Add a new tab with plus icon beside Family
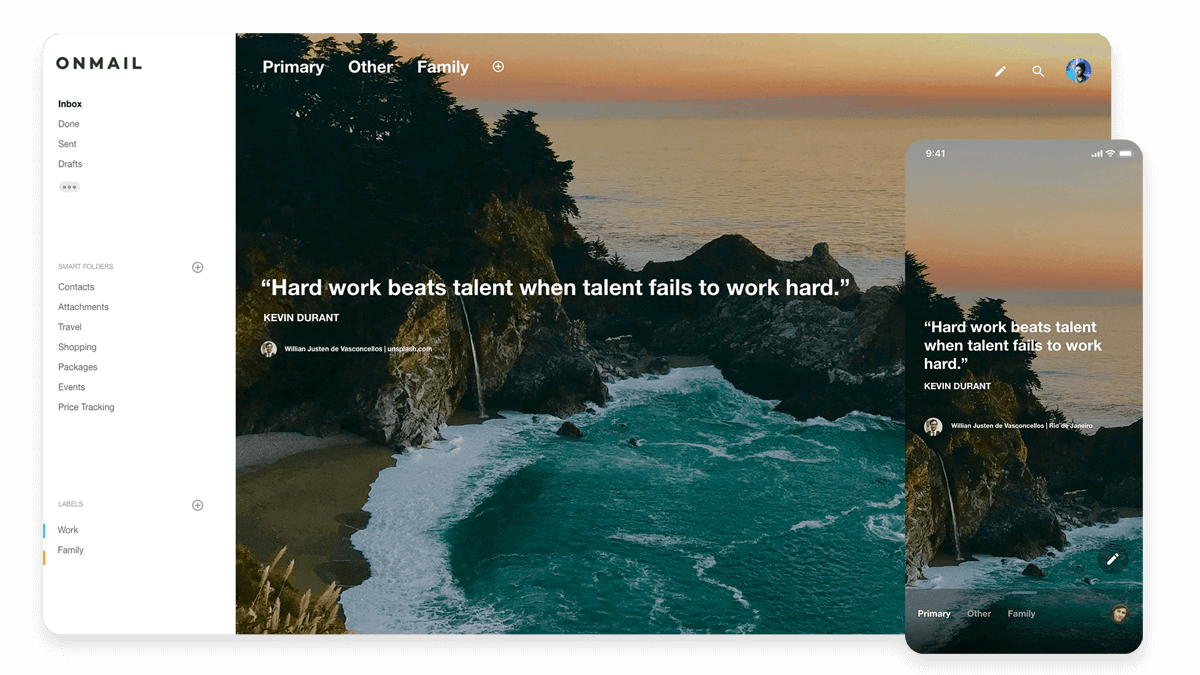 pos(498,67)
